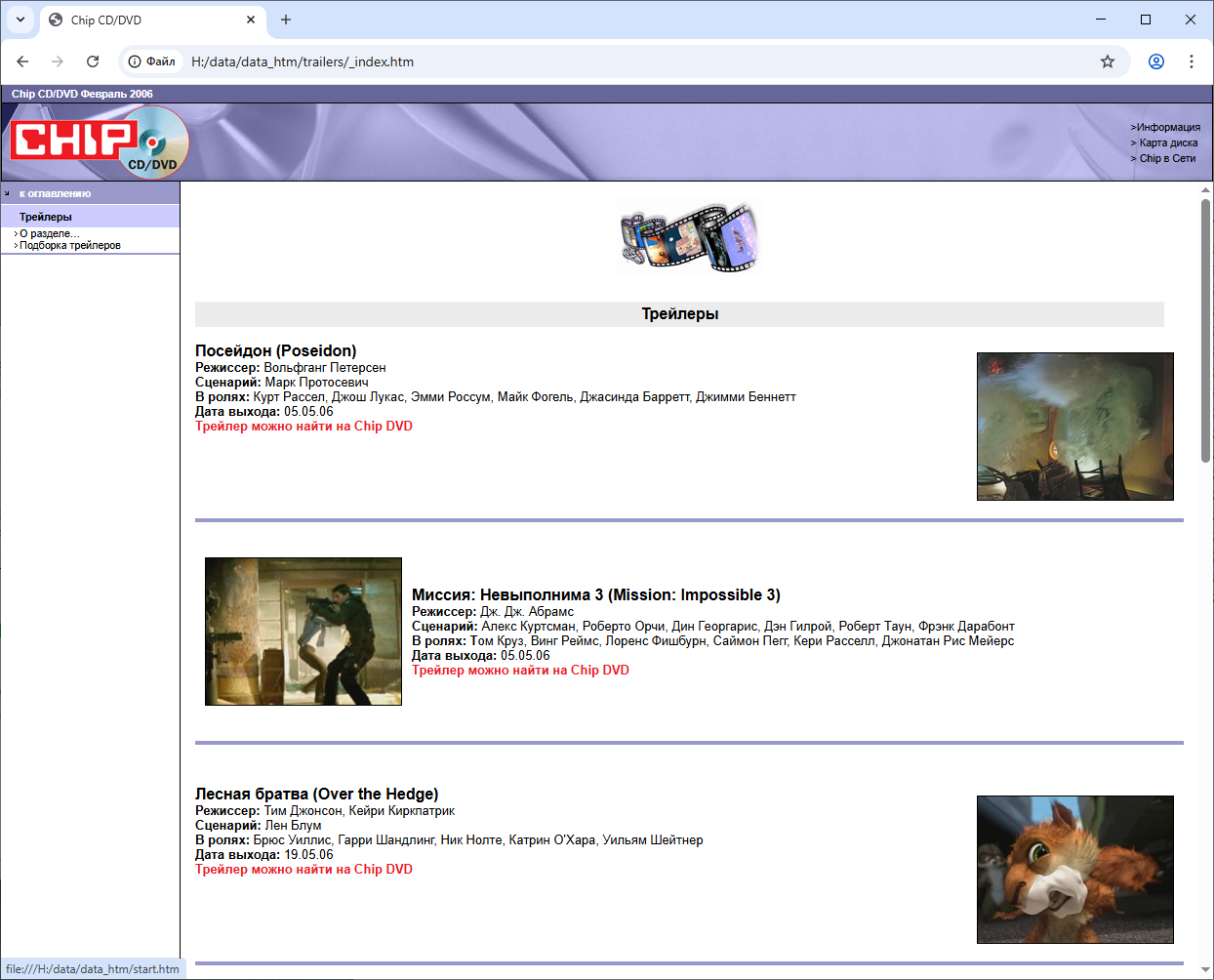This screenshot has width=1214, height=980.
Task: Reload the current page
Action: (93, 61)
